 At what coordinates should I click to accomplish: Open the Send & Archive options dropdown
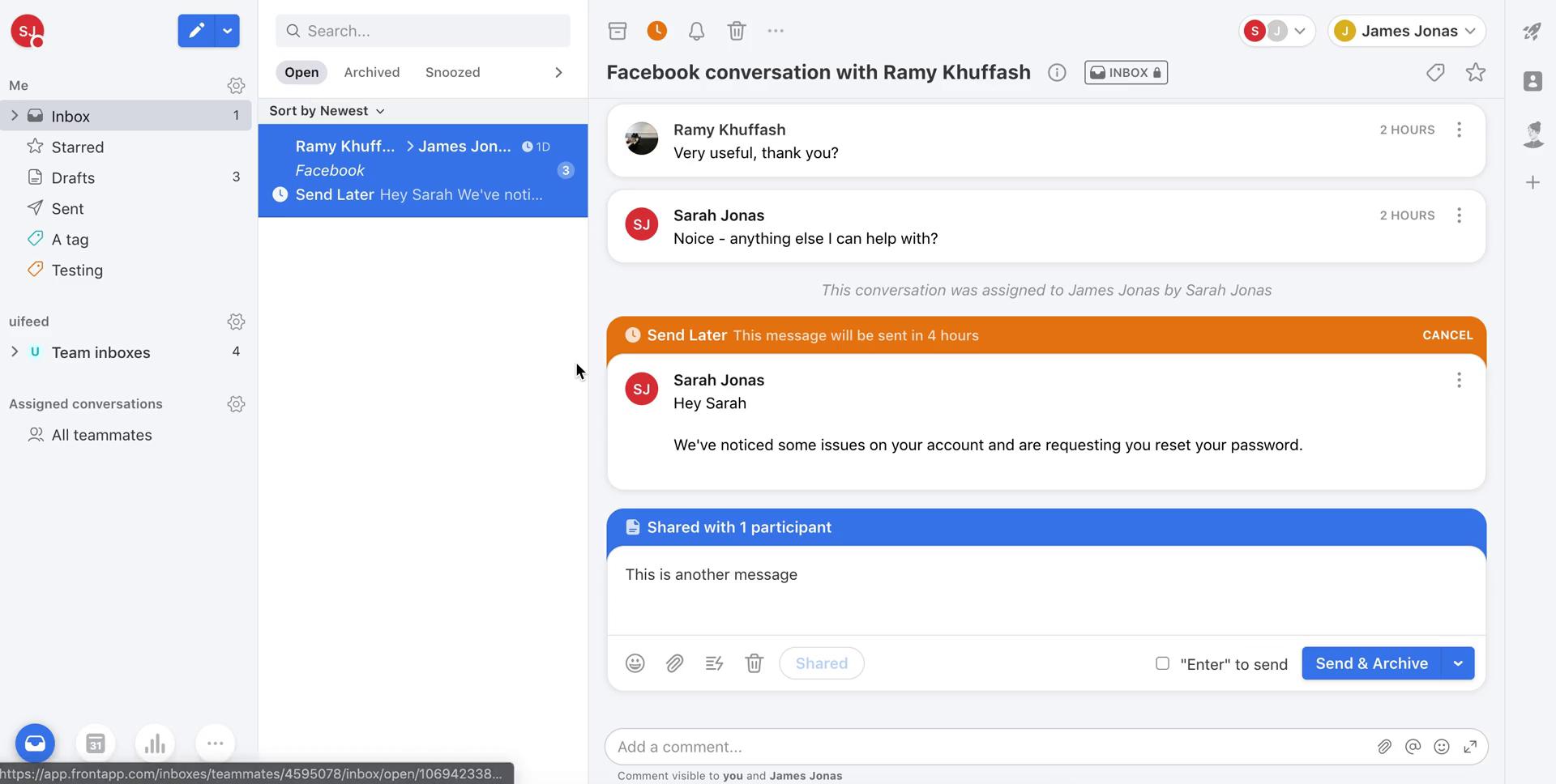pos(1458,663)
